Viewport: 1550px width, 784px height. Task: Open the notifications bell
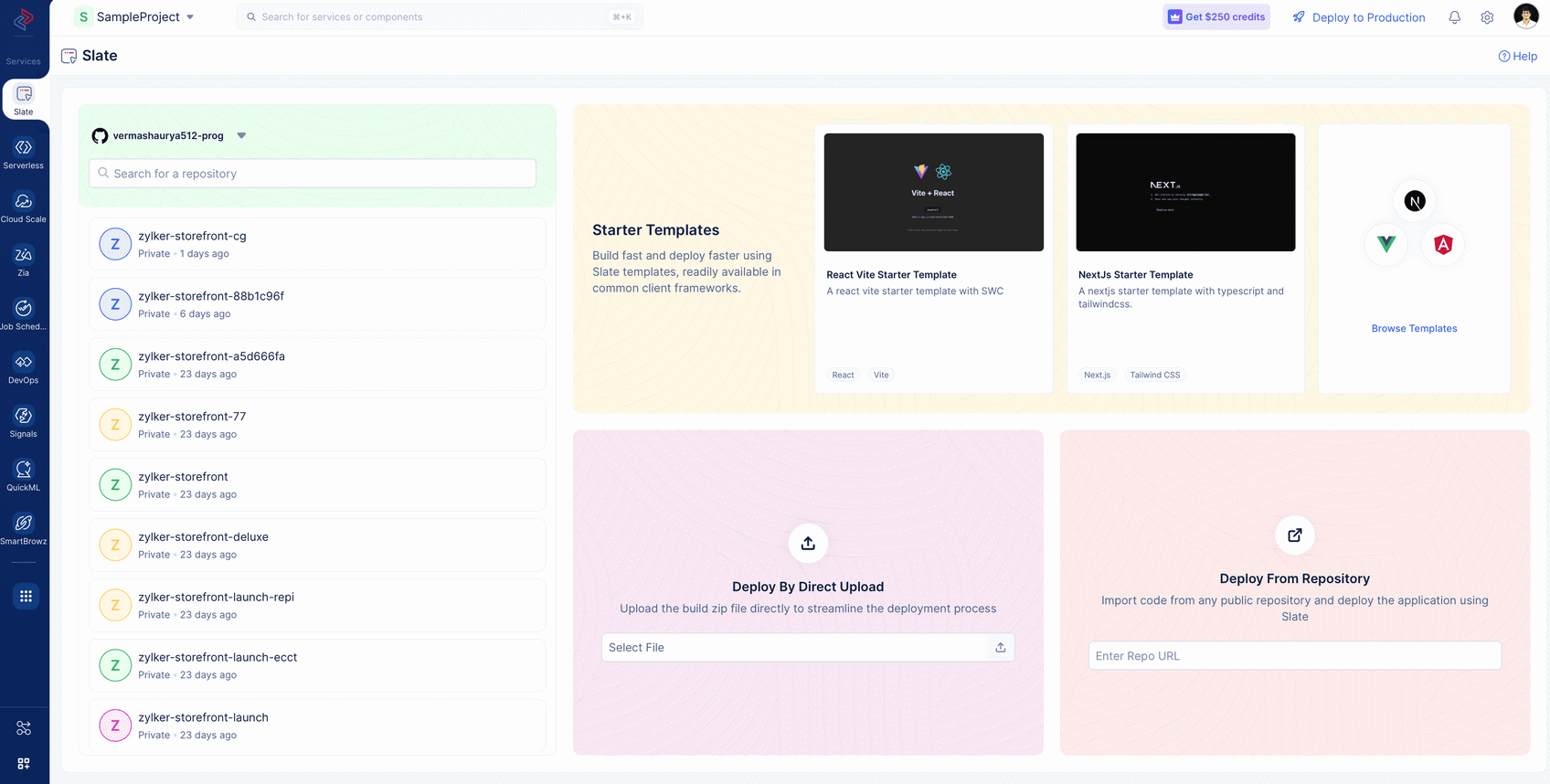tap(1454, 17)
